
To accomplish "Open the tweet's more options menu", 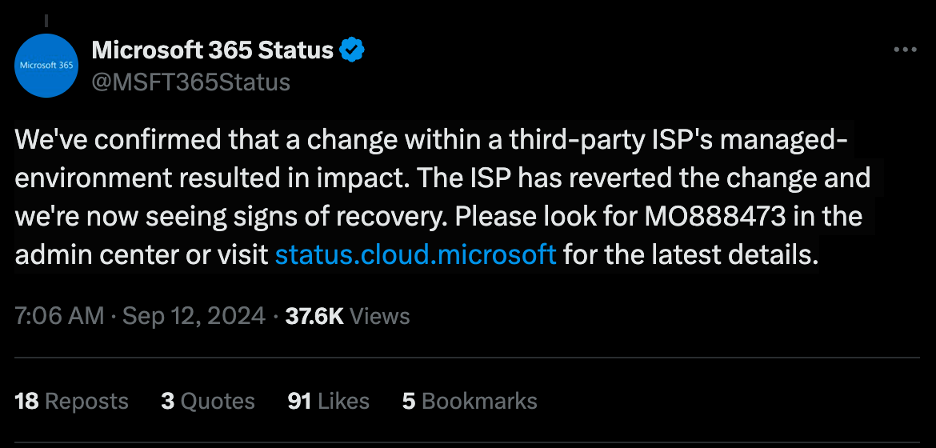I will tap(904, 49).
